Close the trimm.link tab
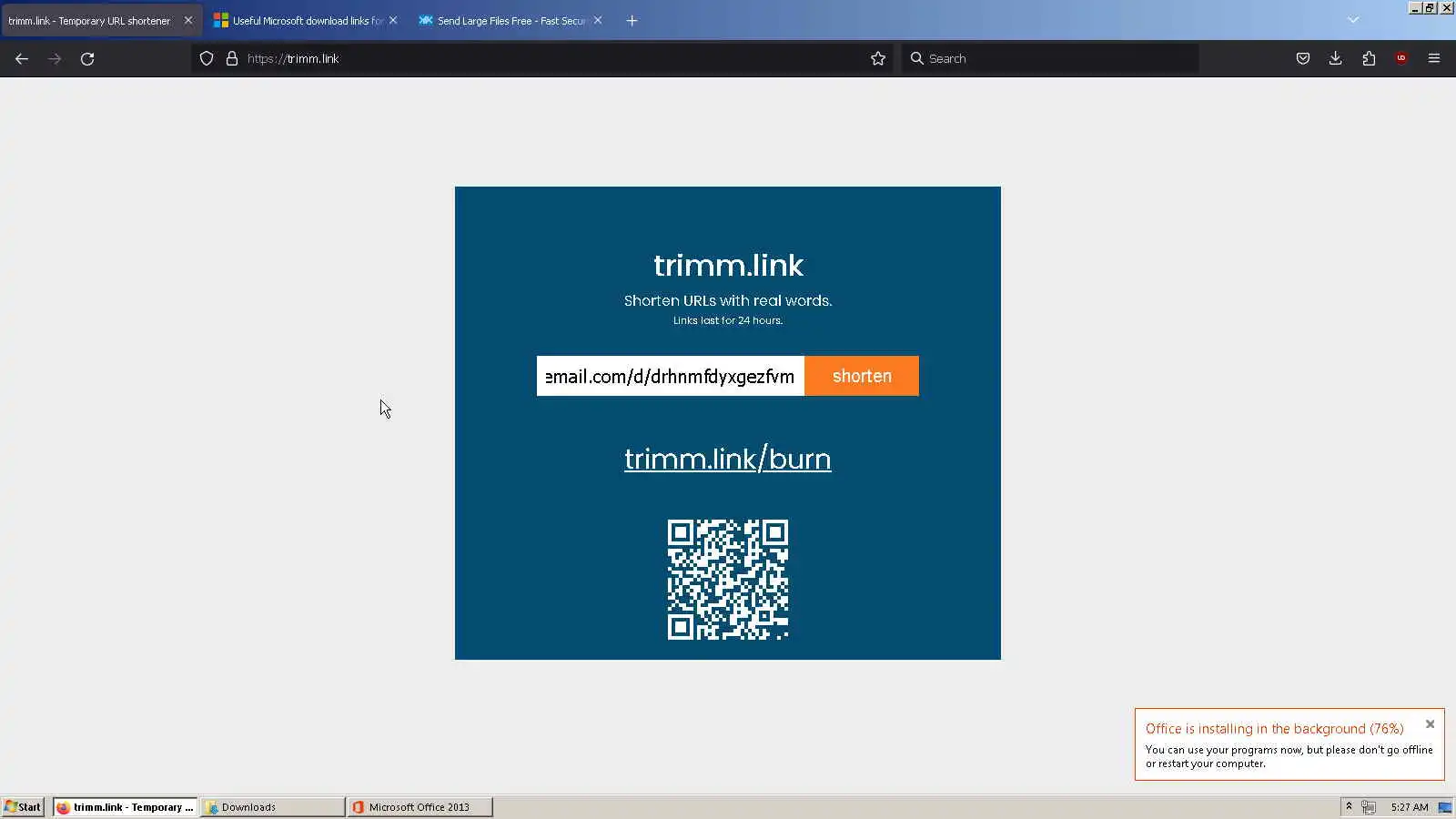Viewport: 1456px width, 819px height. point(188,20)
